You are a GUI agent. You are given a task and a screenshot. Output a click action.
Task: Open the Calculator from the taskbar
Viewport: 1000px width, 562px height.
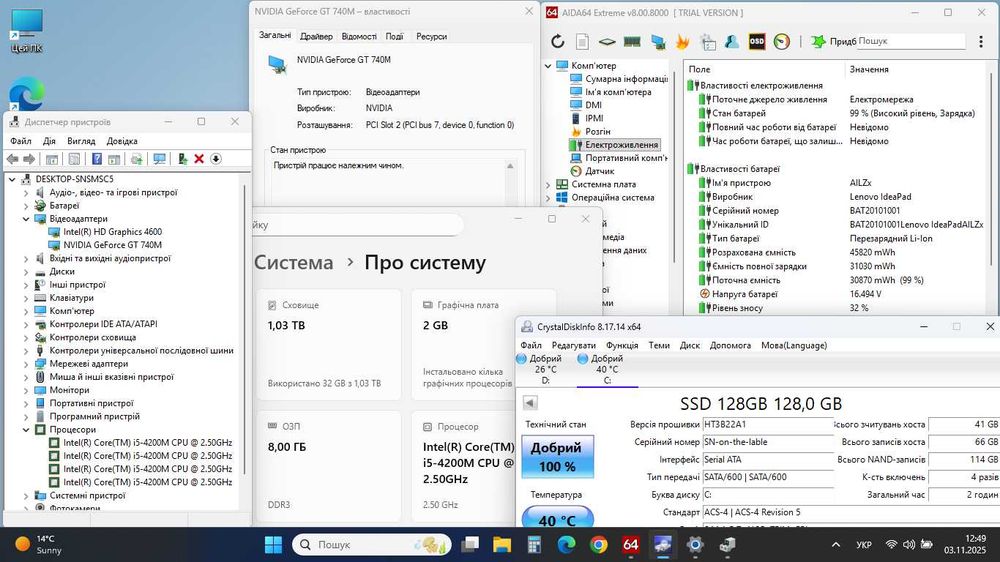click(x=534, y=545)
